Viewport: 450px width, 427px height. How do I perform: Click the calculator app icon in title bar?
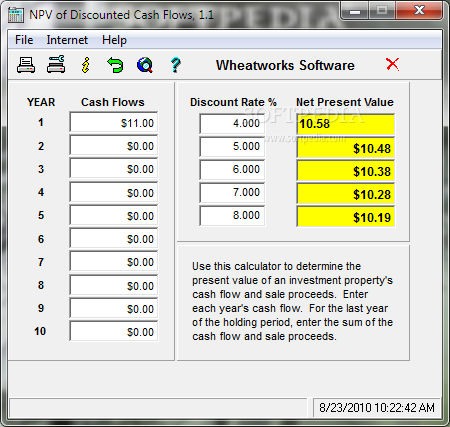coord(16,15)
